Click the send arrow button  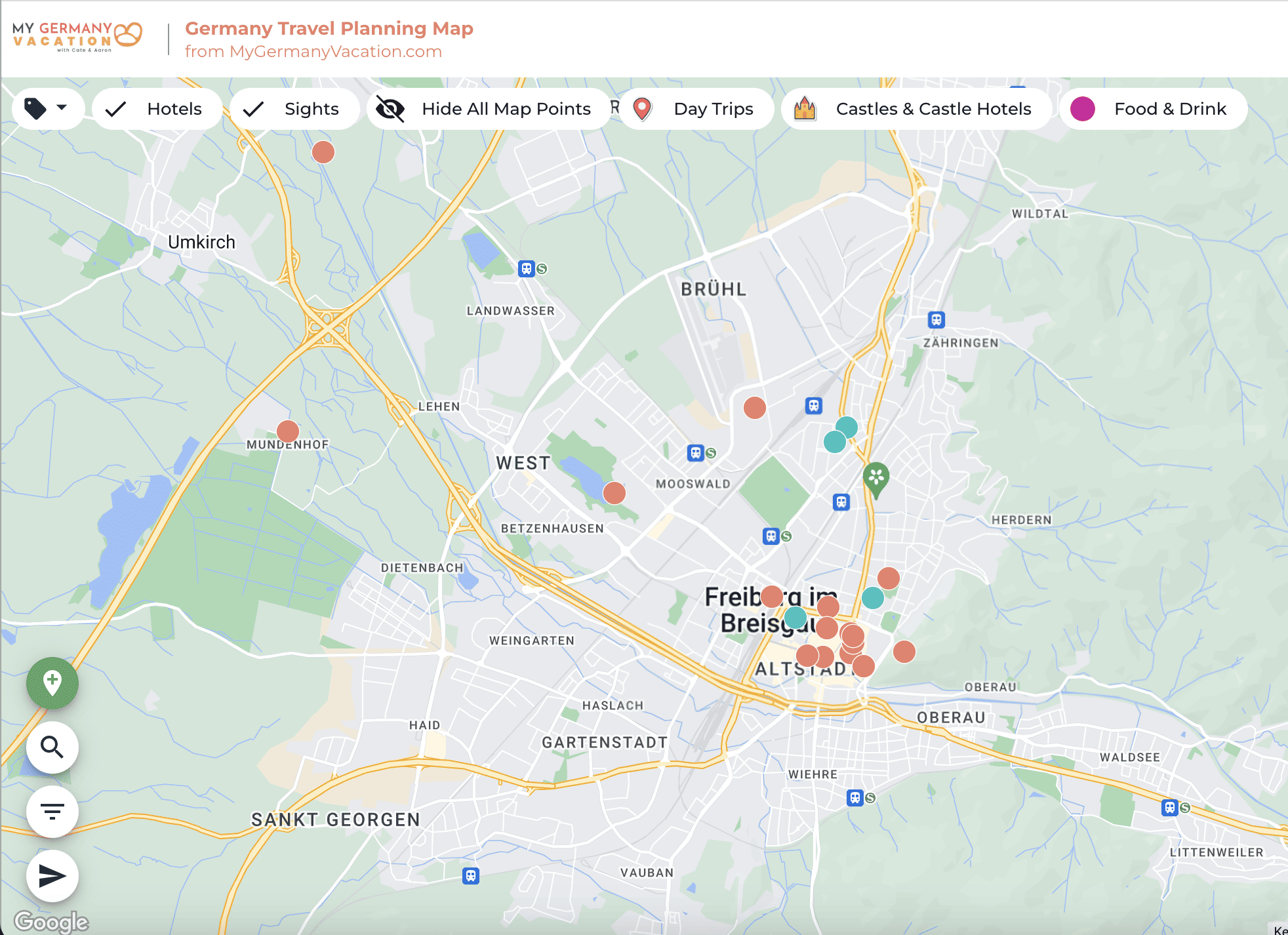(52, 875)
